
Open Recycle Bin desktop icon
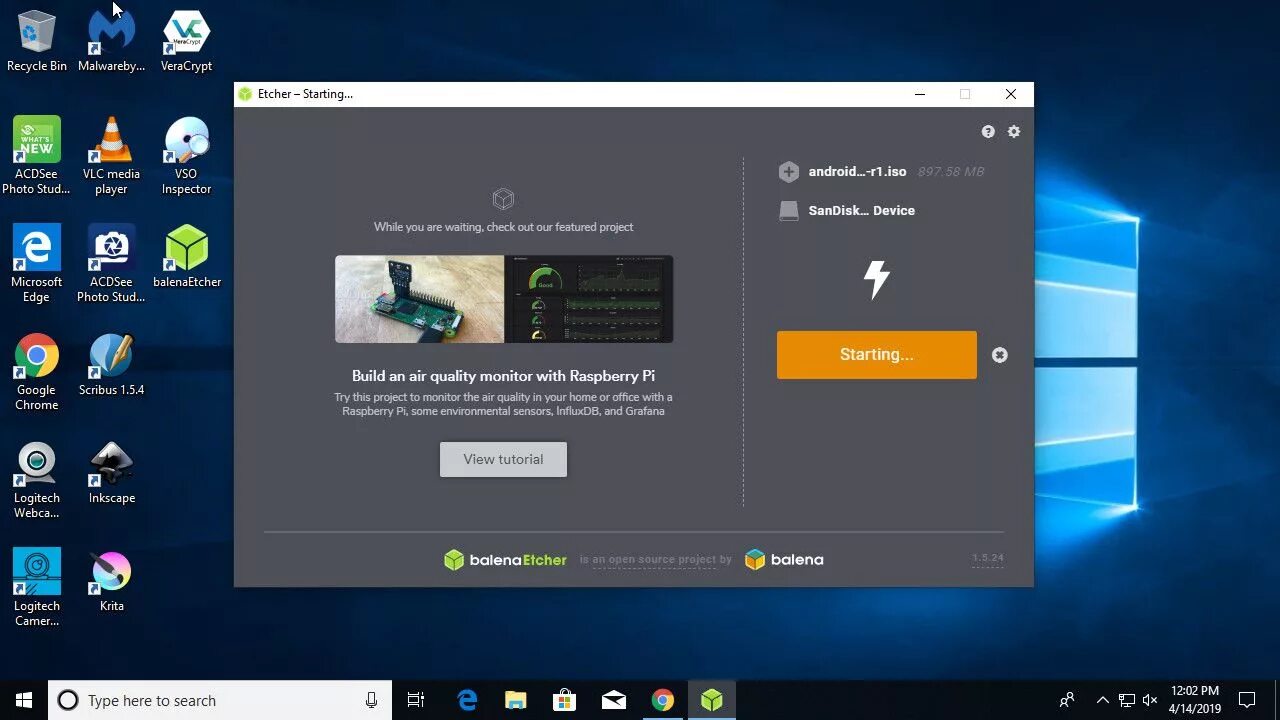37,42
